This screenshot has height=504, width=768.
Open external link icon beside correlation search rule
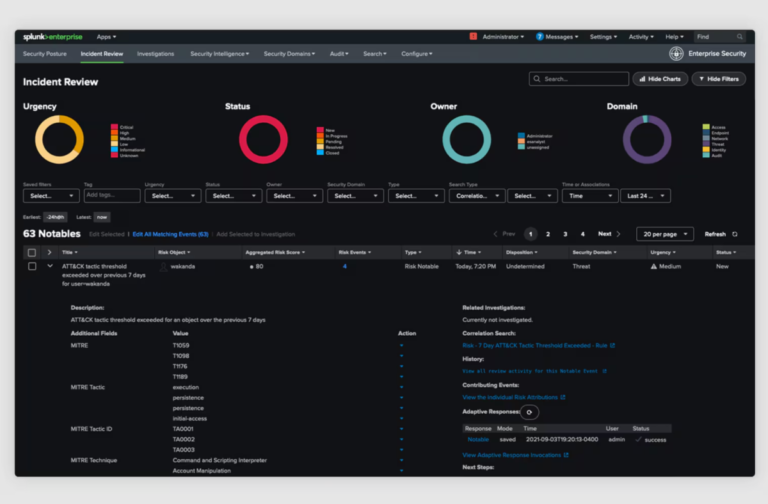612,345
